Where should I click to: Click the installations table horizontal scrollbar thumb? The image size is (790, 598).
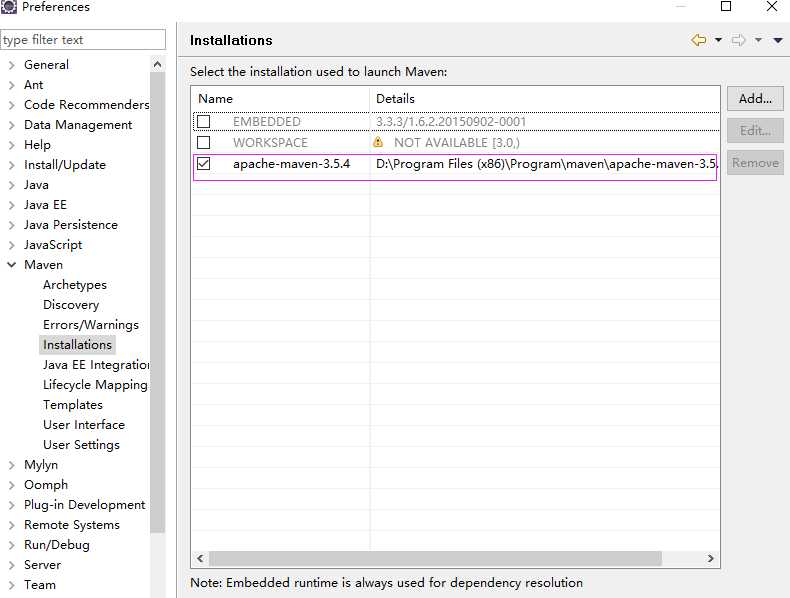pyautogui.click(x=435, y=558)
